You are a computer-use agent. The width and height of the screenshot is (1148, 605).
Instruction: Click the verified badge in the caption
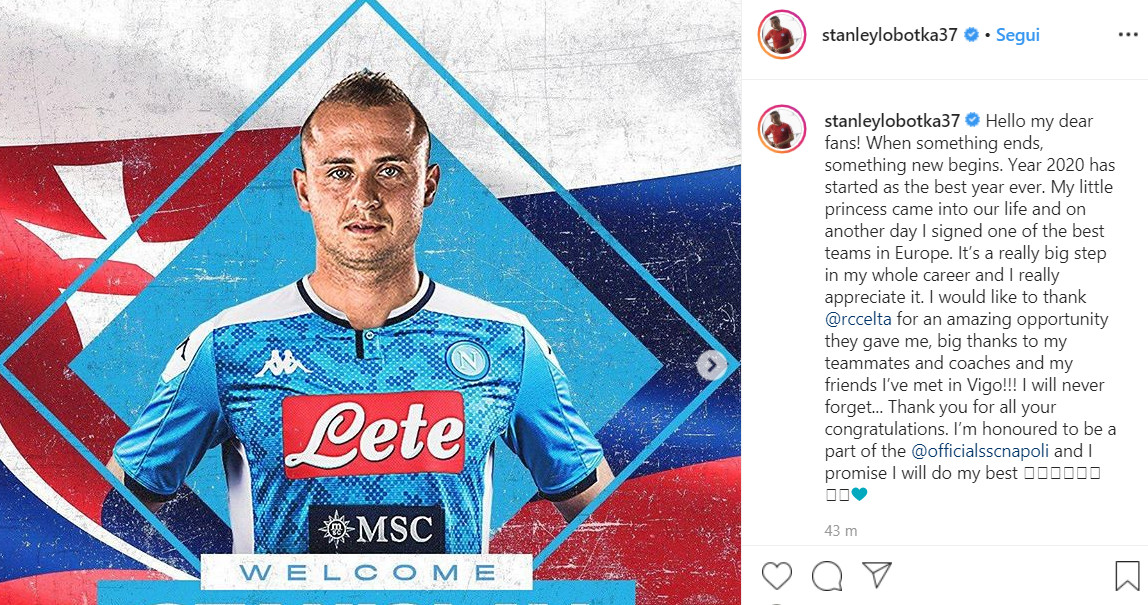[x=973, y=120]
